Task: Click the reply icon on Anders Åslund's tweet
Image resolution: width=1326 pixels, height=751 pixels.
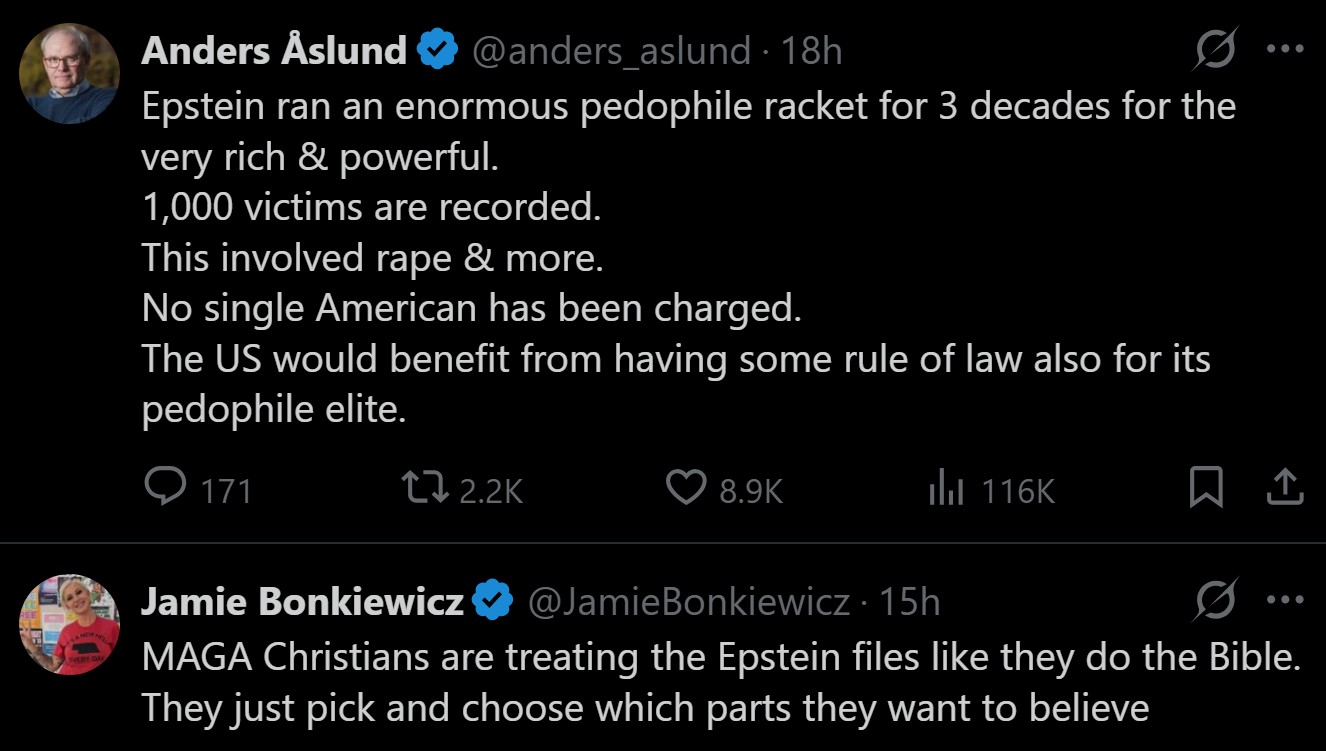Action: [163, 488]
